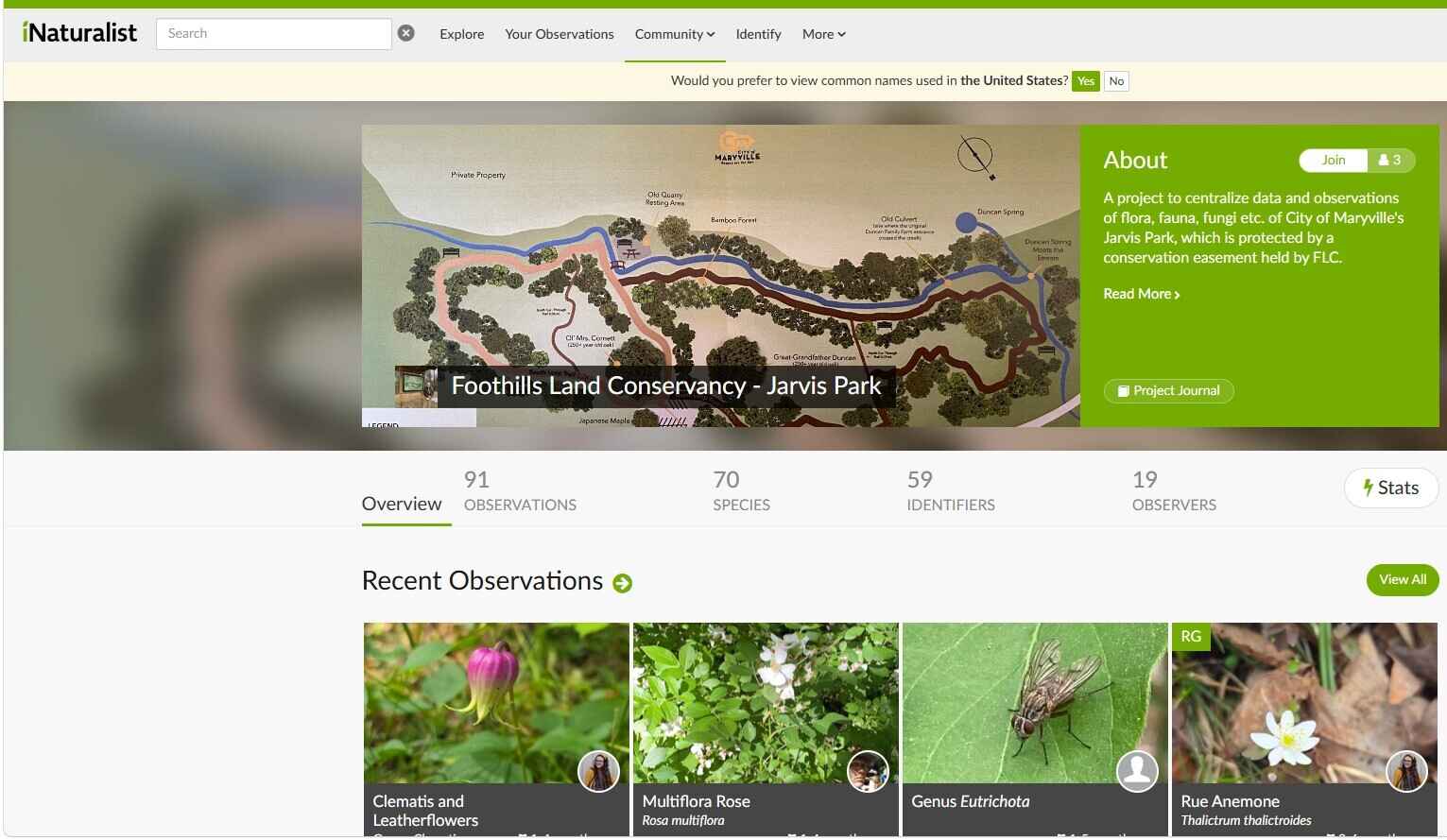Click Yes for United States common names
1447x840 pixels.
pos(1086,81)
